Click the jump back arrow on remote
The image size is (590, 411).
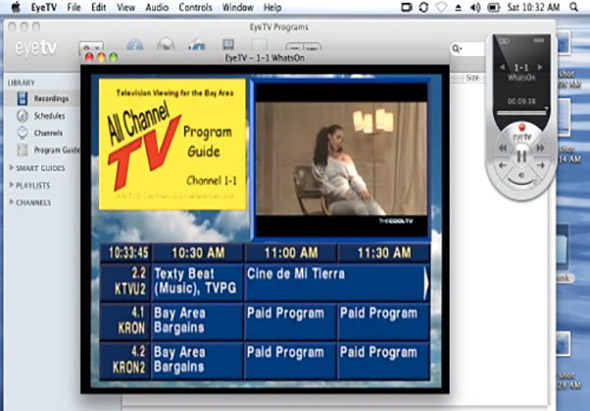point(503,165)
